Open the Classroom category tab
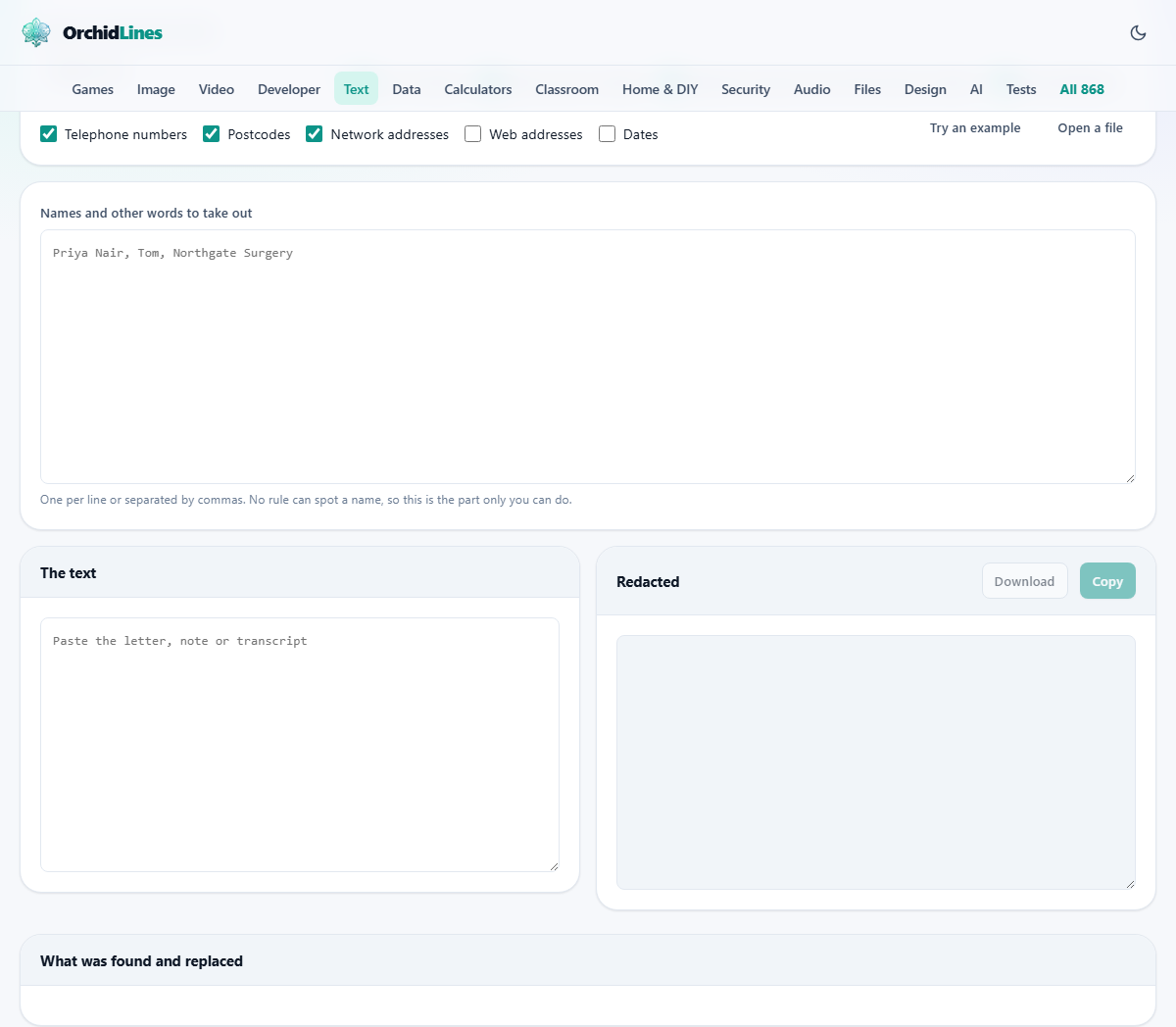 click(x=567, y=89)
